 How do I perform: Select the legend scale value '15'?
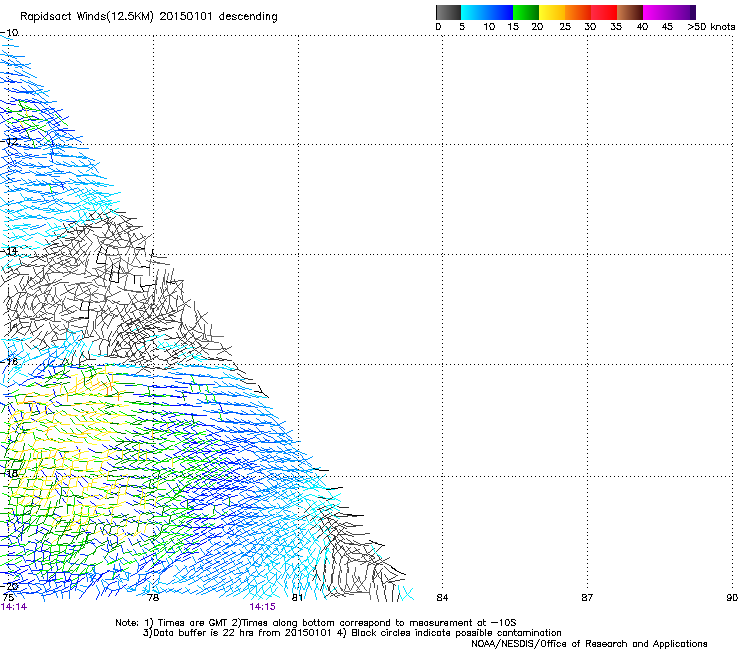tap(513, 27)
